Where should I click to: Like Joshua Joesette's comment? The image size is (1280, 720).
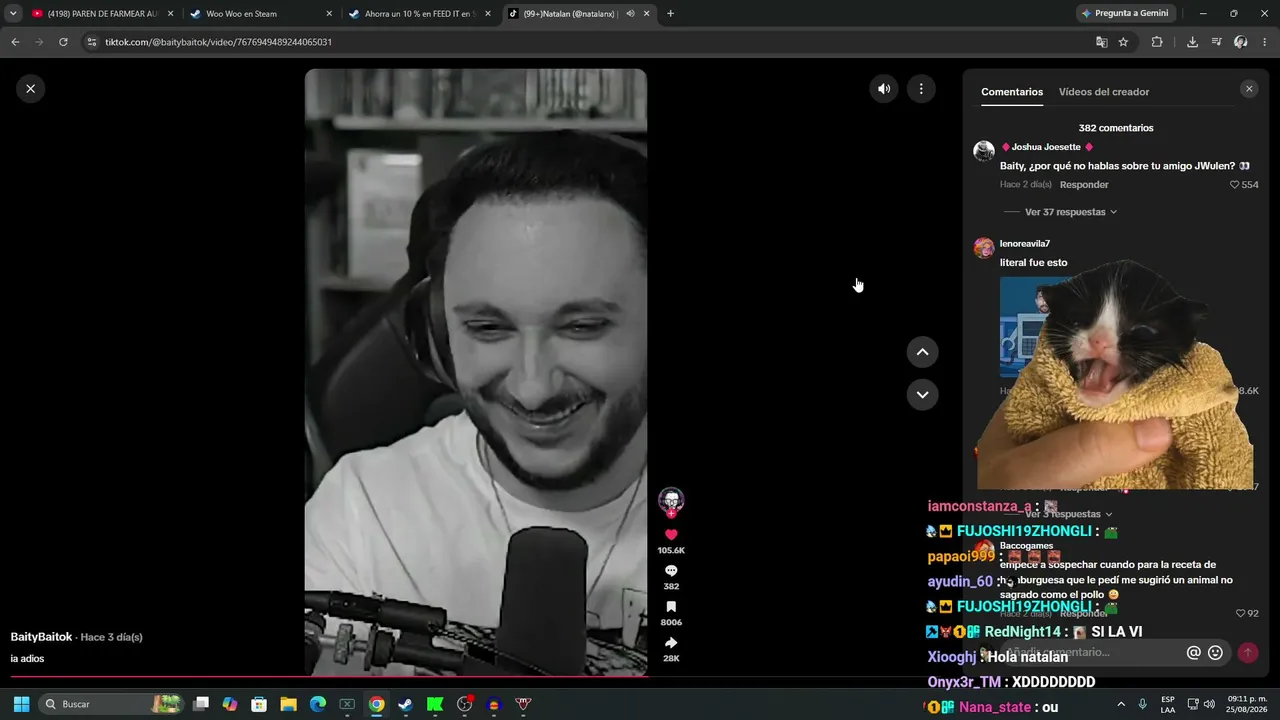(1235, 185)
